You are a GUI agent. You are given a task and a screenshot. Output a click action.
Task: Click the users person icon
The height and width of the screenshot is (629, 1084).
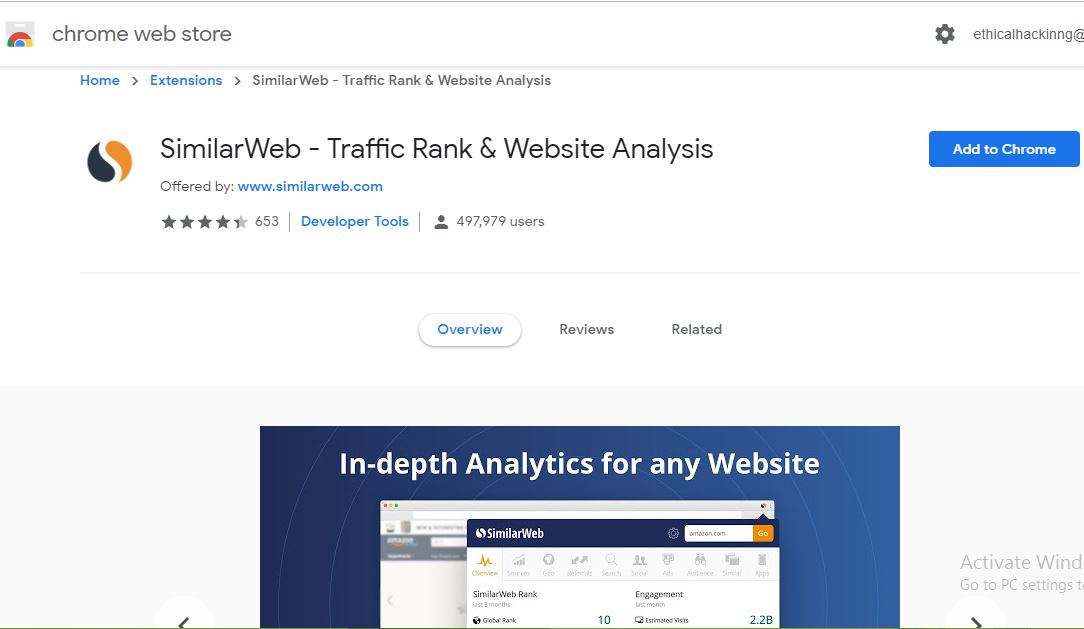[x=440, y=222]
